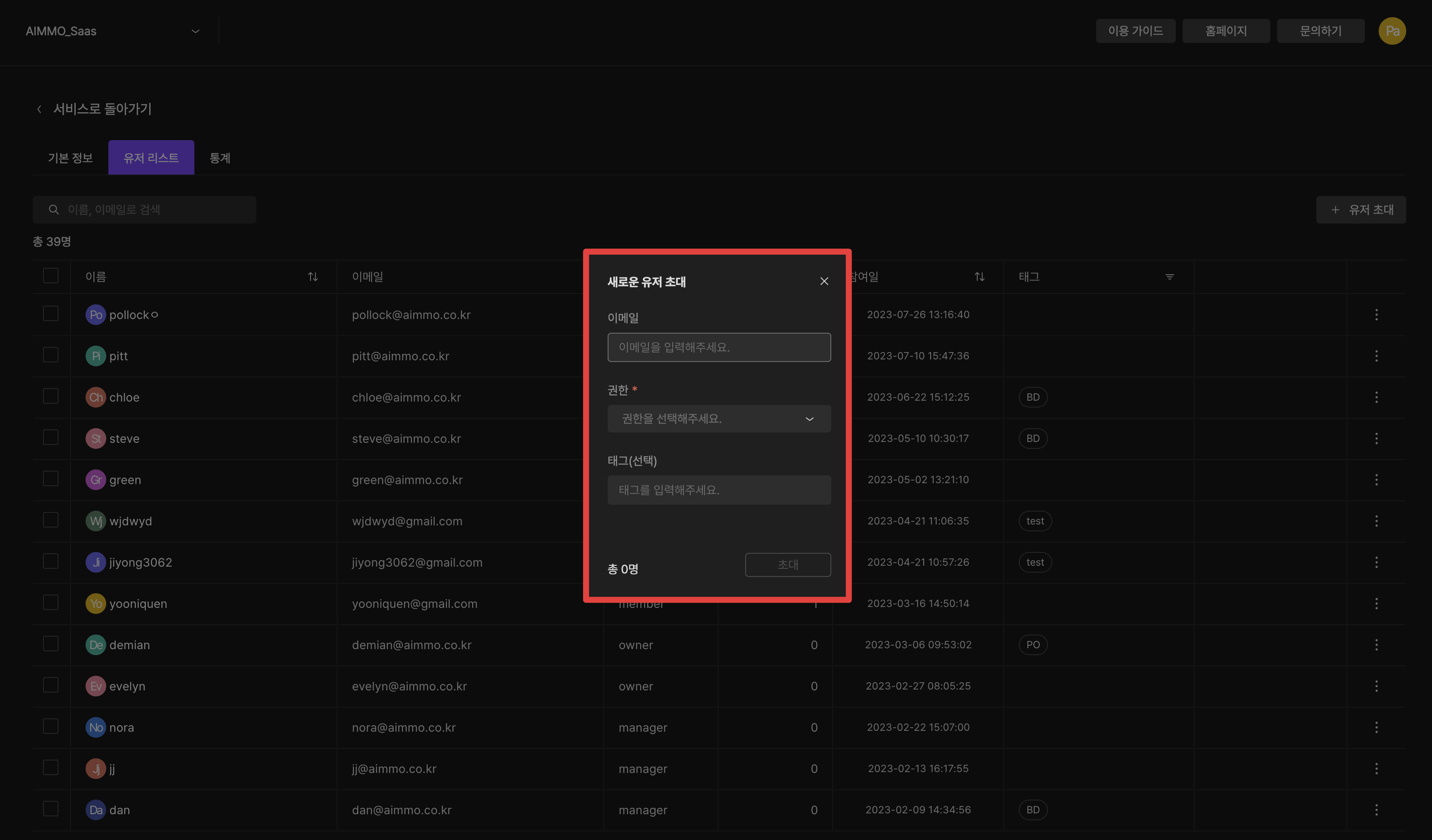This screenshot has width=1432, height=840.
Task: Click the BD tag on chloe row
Action: click(1033, 397)
